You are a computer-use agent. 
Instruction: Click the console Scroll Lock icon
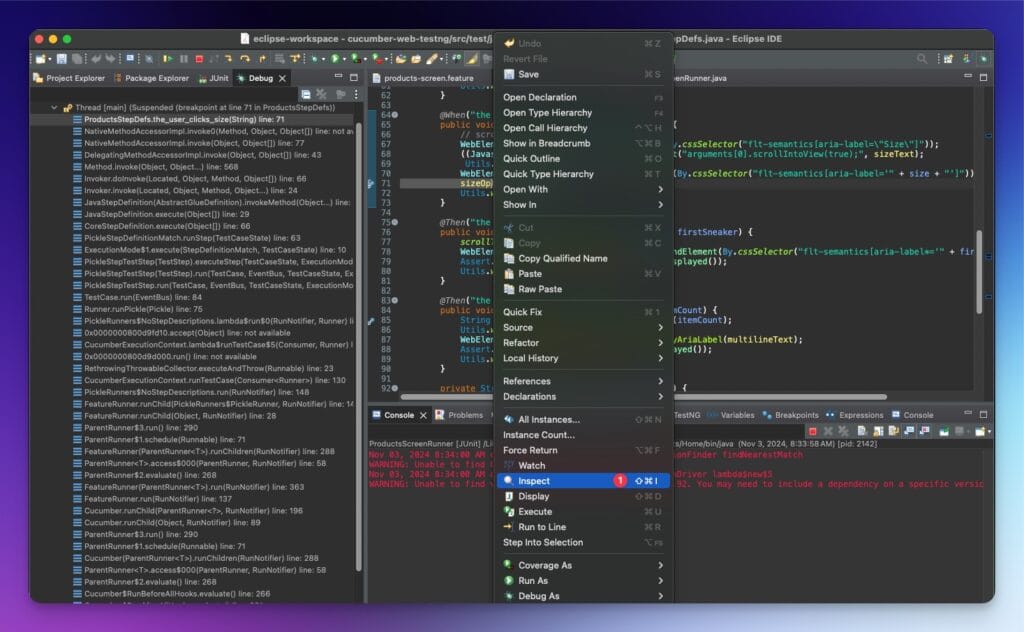click(x=878, y=431)
